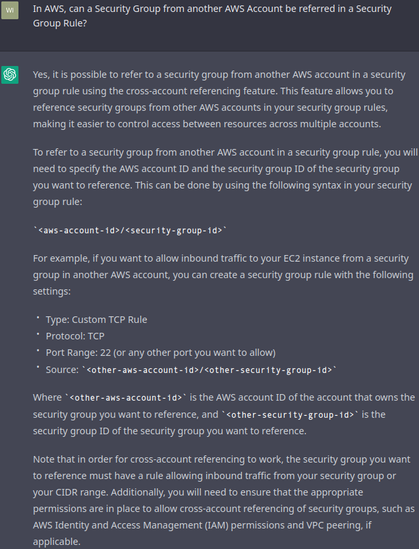Click the word 'applicable.' ending the response
The width and height of the screenshot is (419, 549).
57,542
